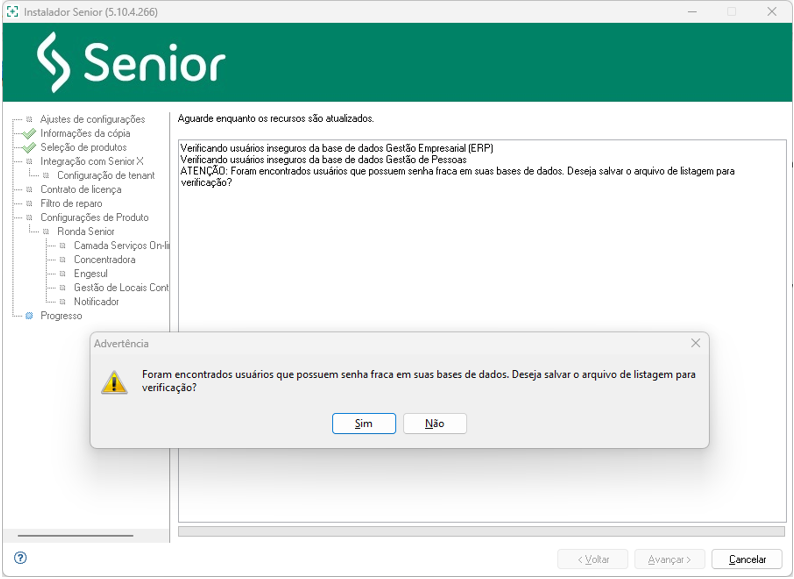Select Configuração de tenant item
Viewport: 794px width, 579px height.
[106, 176]
